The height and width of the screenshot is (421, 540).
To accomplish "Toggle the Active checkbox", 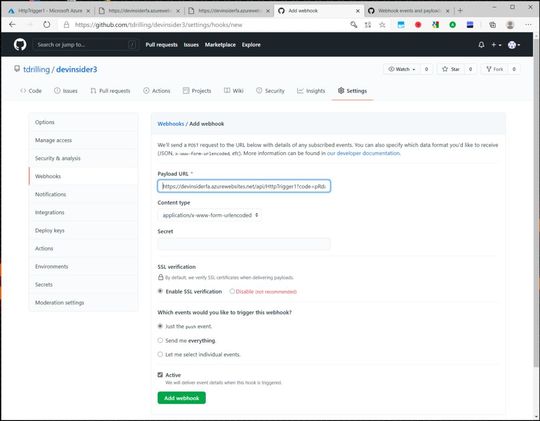I will 160,375.
